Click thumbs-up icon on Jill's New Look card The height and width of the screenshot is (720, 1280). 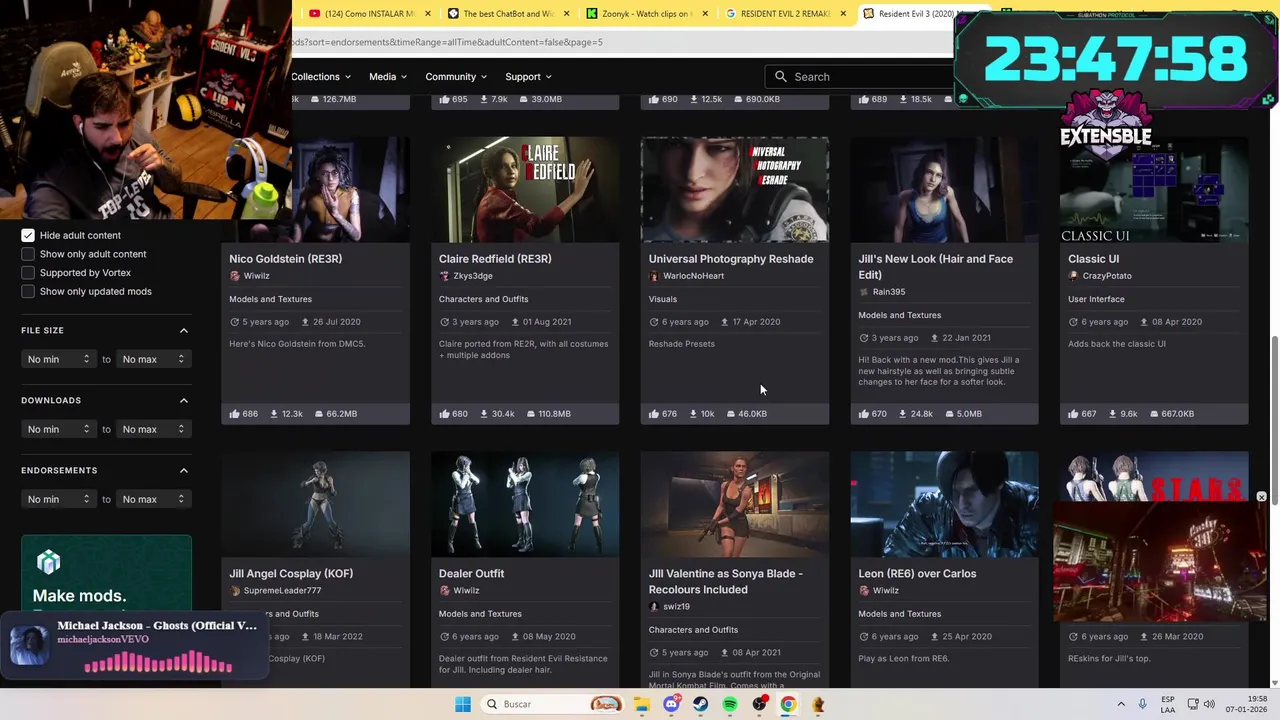click(x=863, y=413)
